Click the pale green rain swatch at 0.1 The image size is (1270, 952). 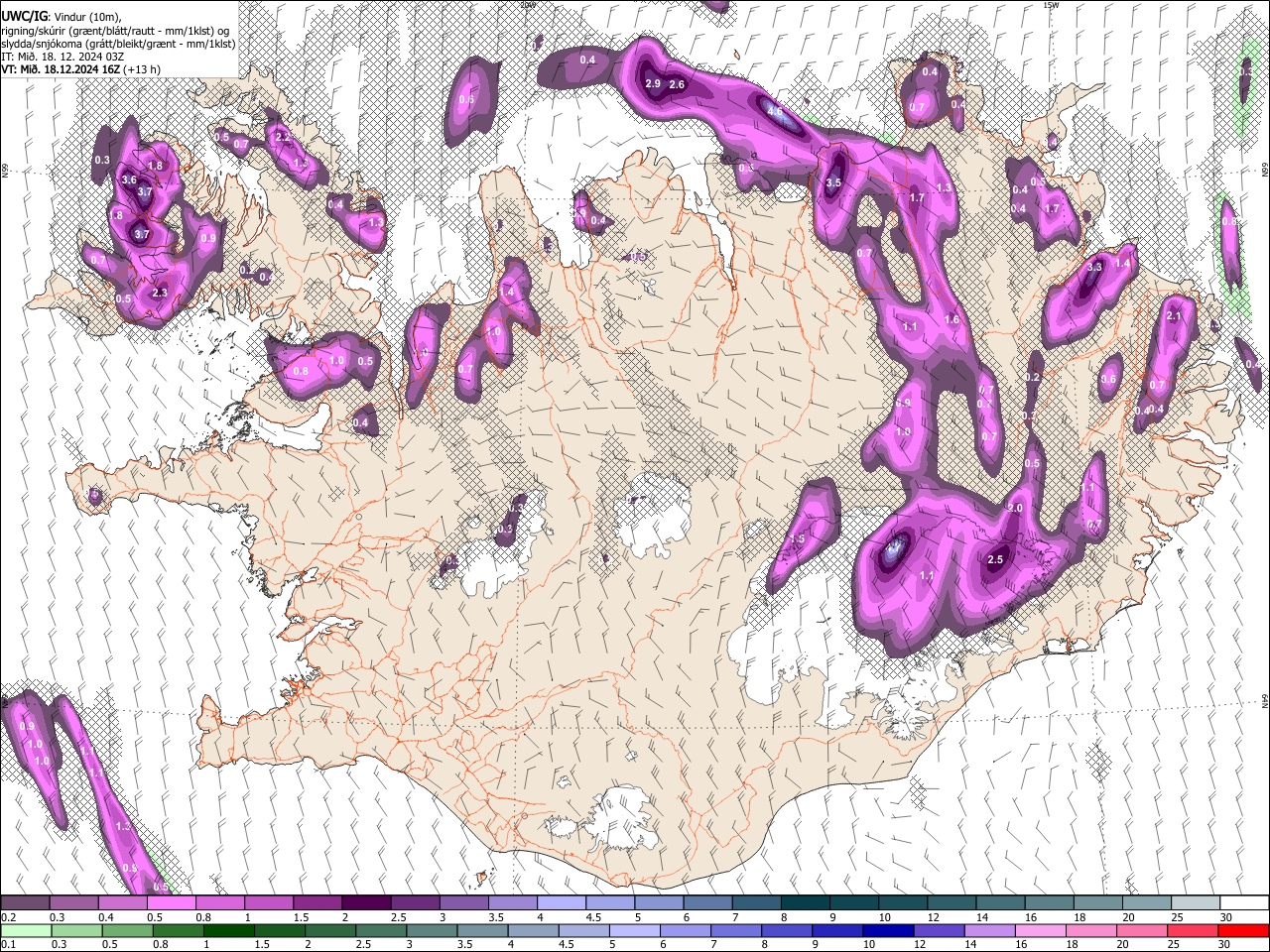(x=25, y=930)
